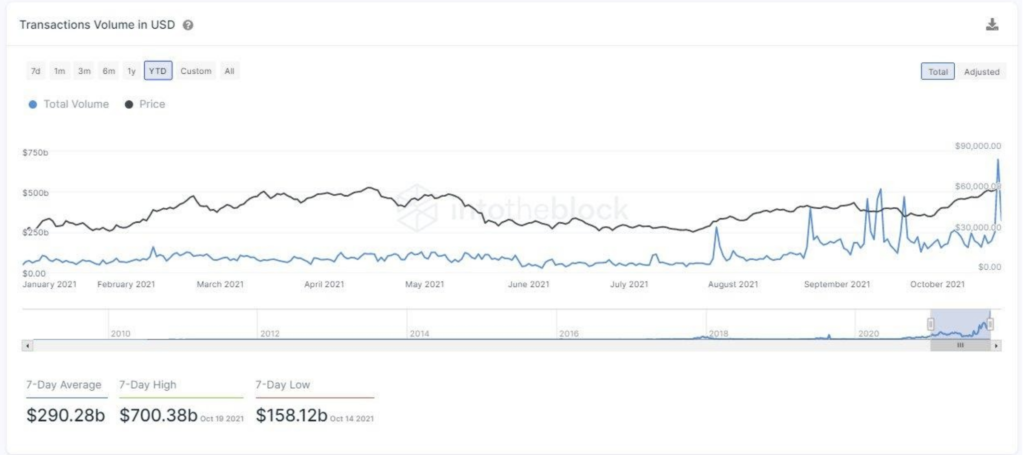Screen dimensions: 1024x455
Task: Select the 1m time range
Action: coord(60,71)
